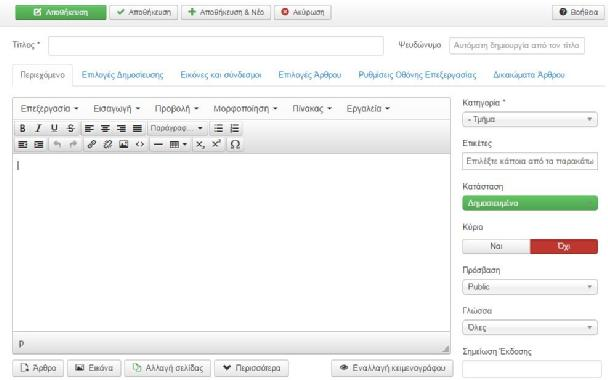Switch to the Δικαιώματα Άρθρου tab
The height and width of the screenshot is (380, 608).
pos(529,75)
